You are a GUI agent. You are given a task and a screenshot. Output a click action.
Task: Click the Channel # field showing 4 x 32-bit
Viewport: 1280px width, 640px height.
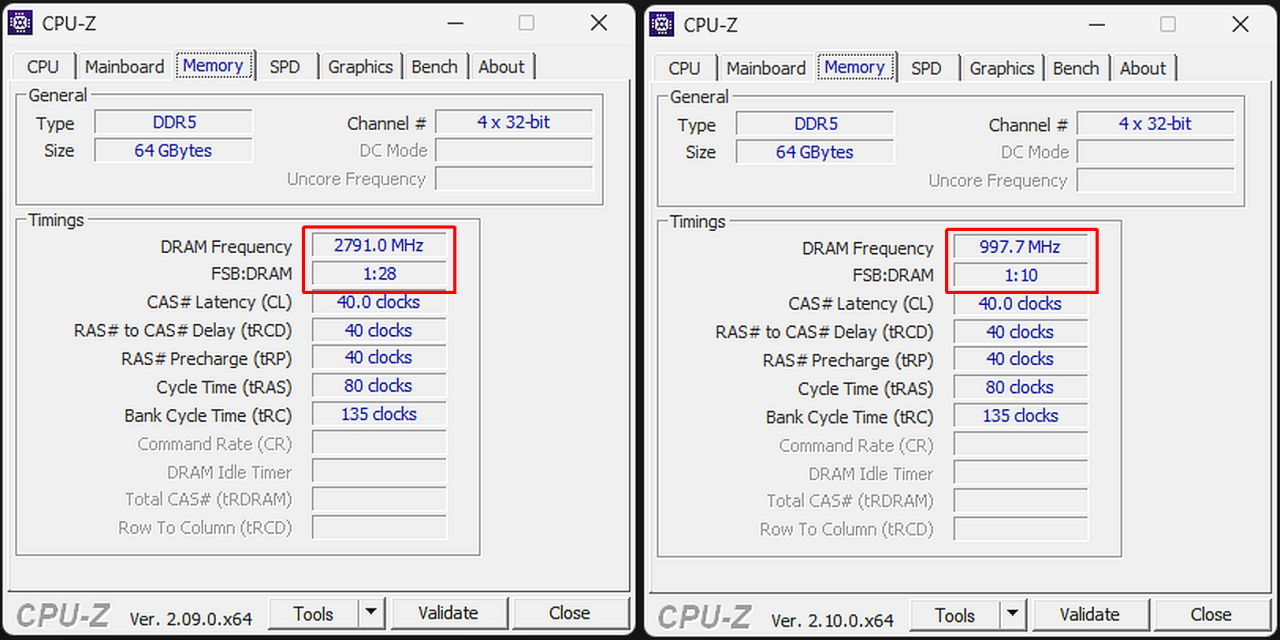tap(514, 122)
